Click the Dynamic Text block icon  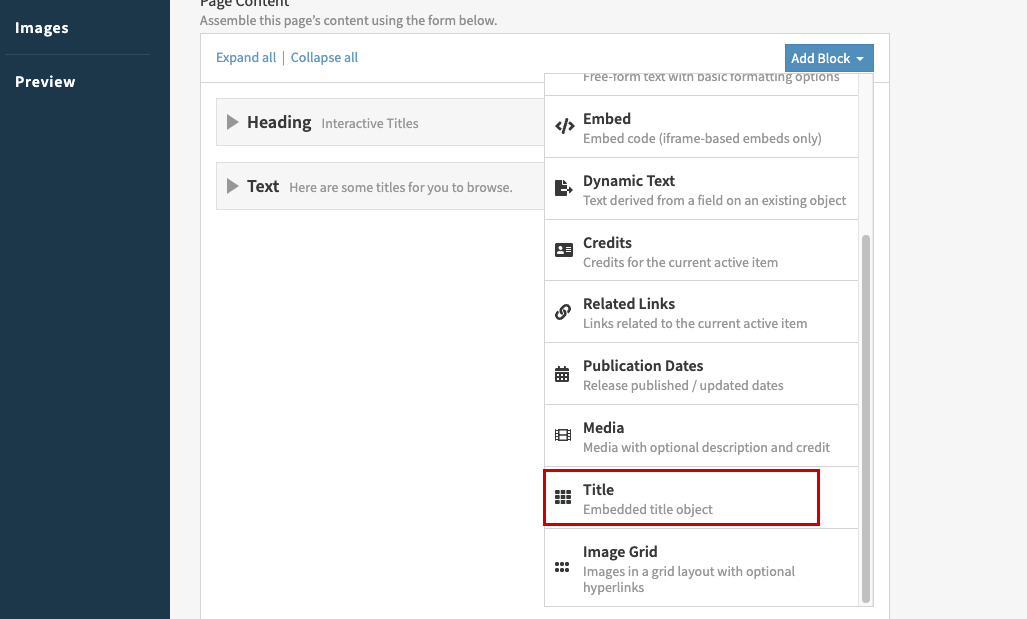pos(563,188)
